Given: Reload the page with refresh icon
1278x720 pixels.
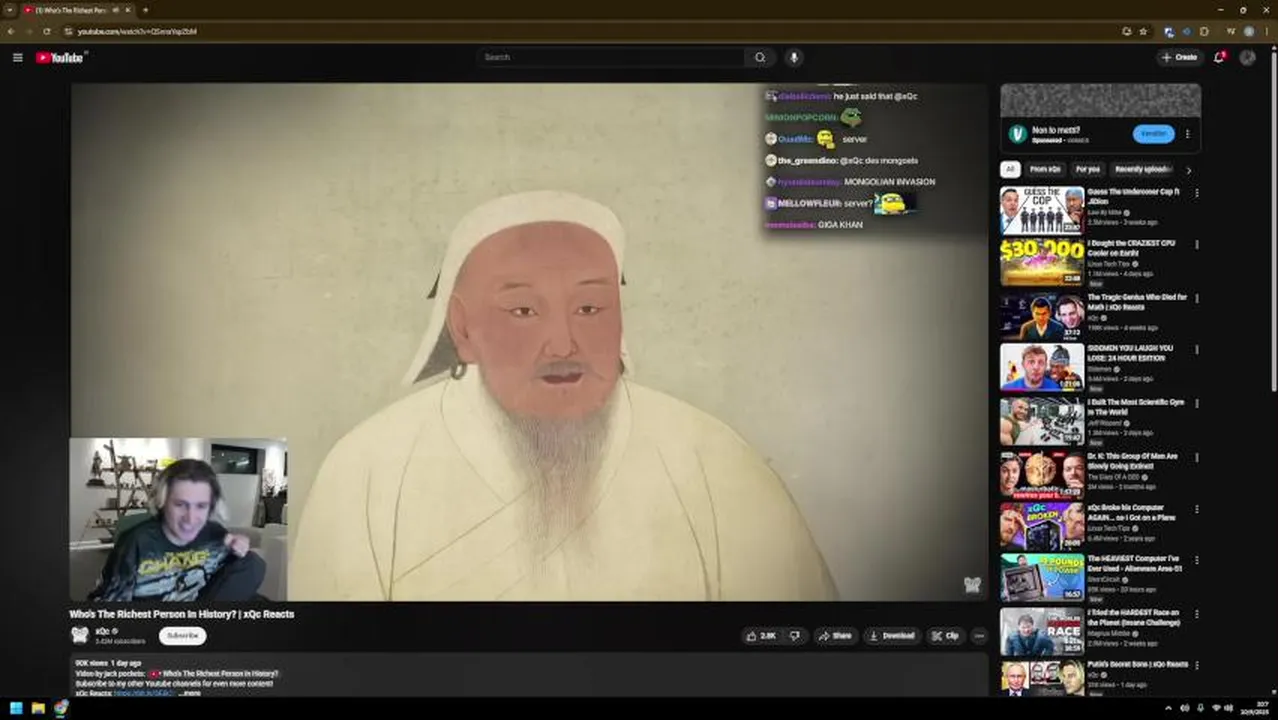Looking at the screenshot, I should [46, 31].
